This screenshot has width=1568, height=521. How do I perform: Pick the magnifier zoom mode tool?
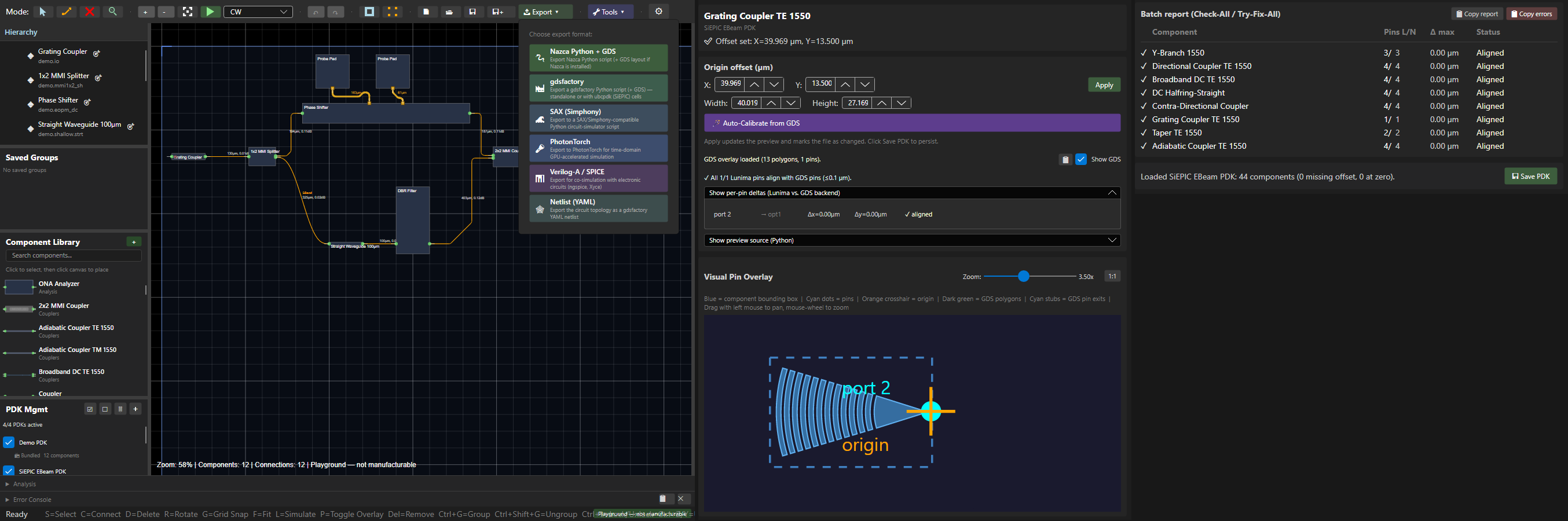[112, 12]
